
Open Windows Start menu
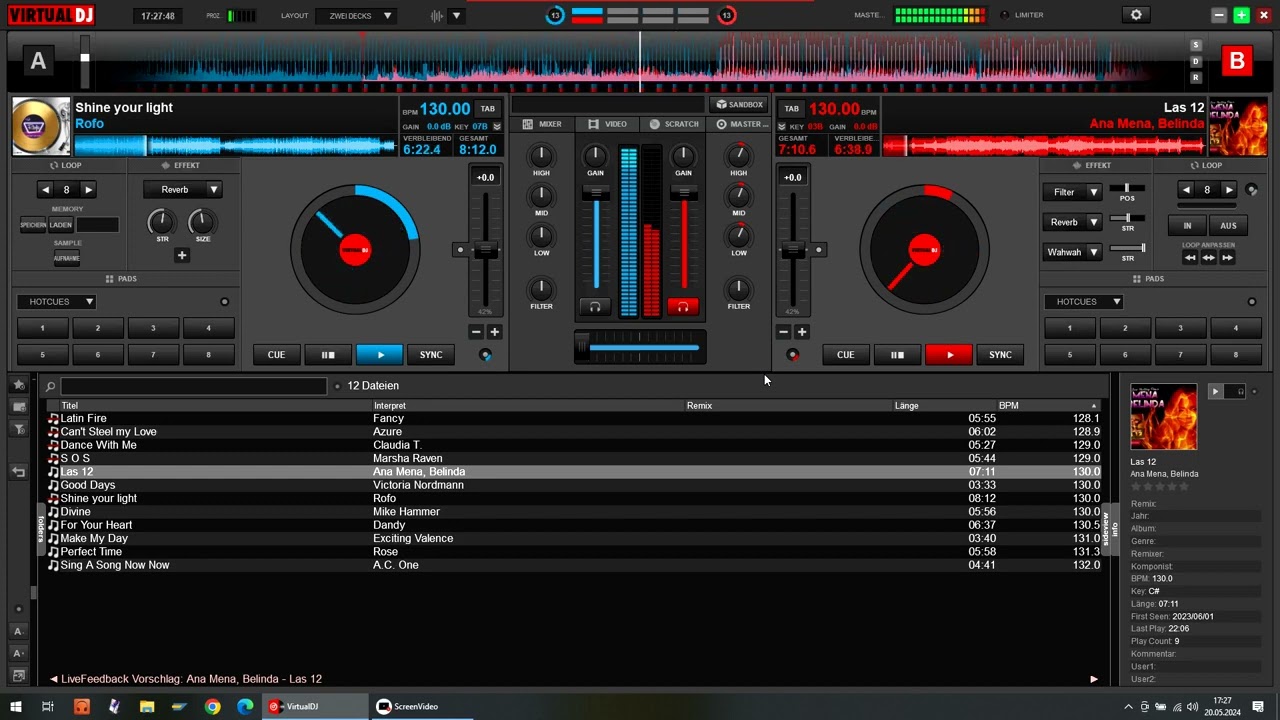[15, 706]
